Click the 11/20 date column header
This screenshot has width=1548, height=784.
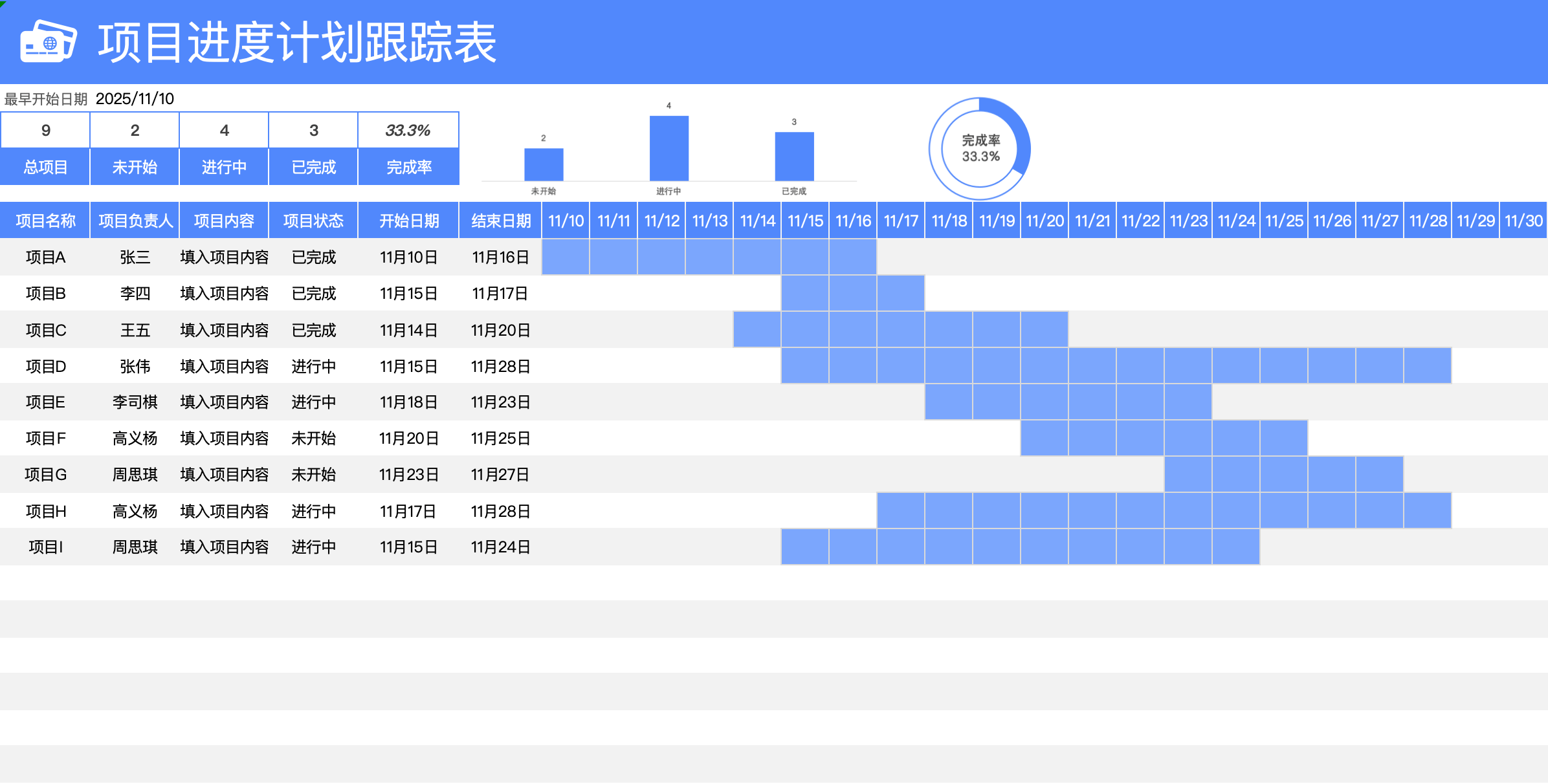1045,221
